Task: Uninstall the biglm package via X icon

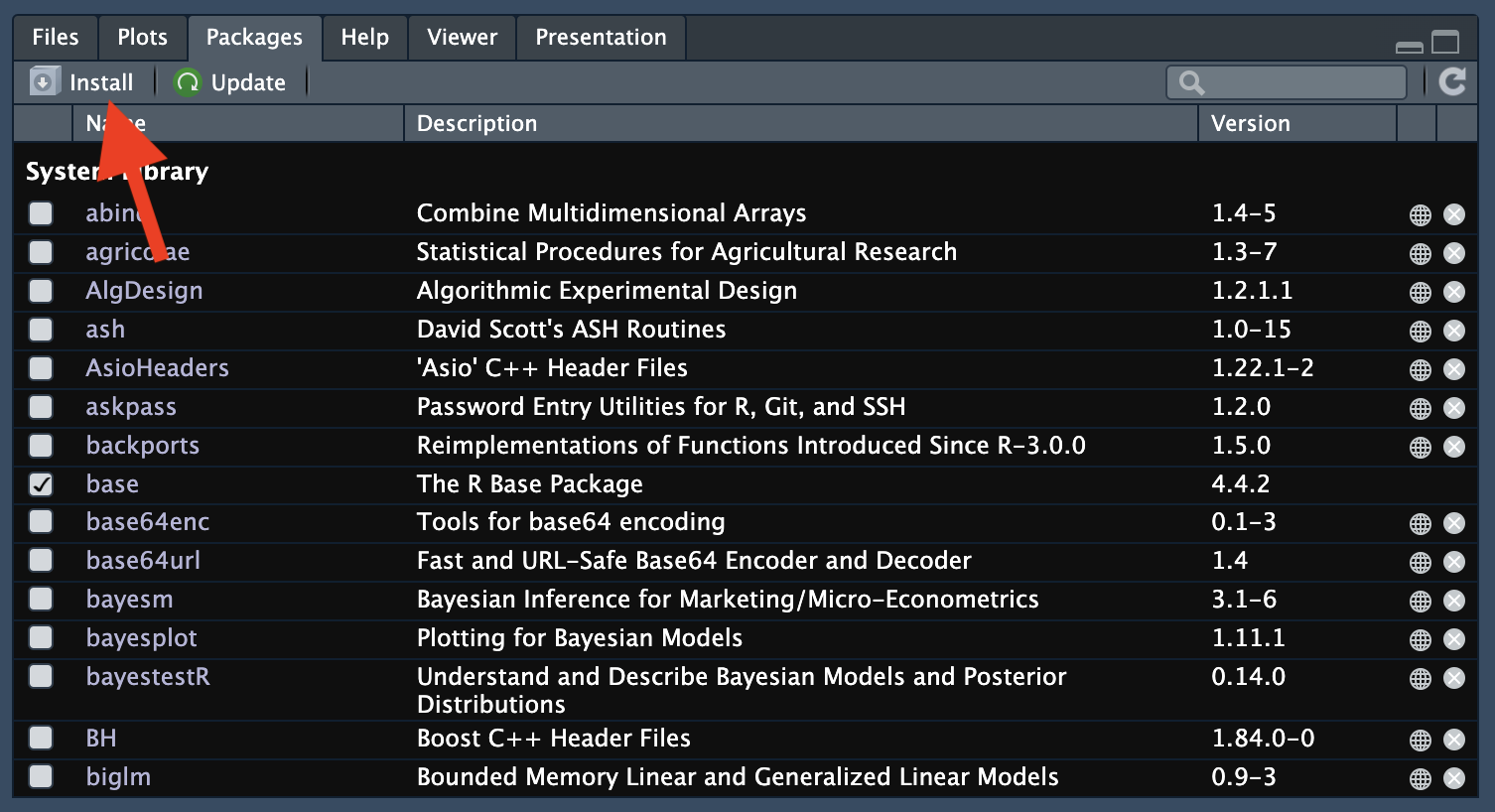Action: (1454, 778)
